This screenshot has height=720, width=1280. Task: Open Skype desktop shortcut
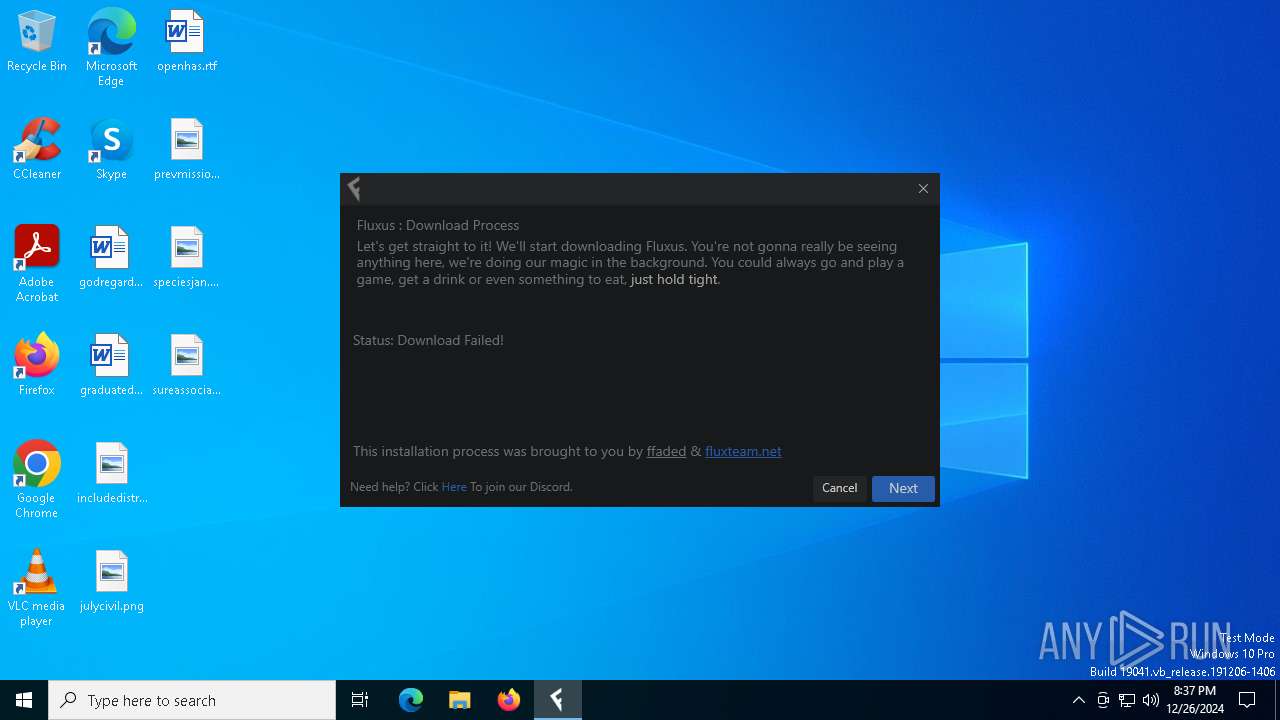pos(111,149)
